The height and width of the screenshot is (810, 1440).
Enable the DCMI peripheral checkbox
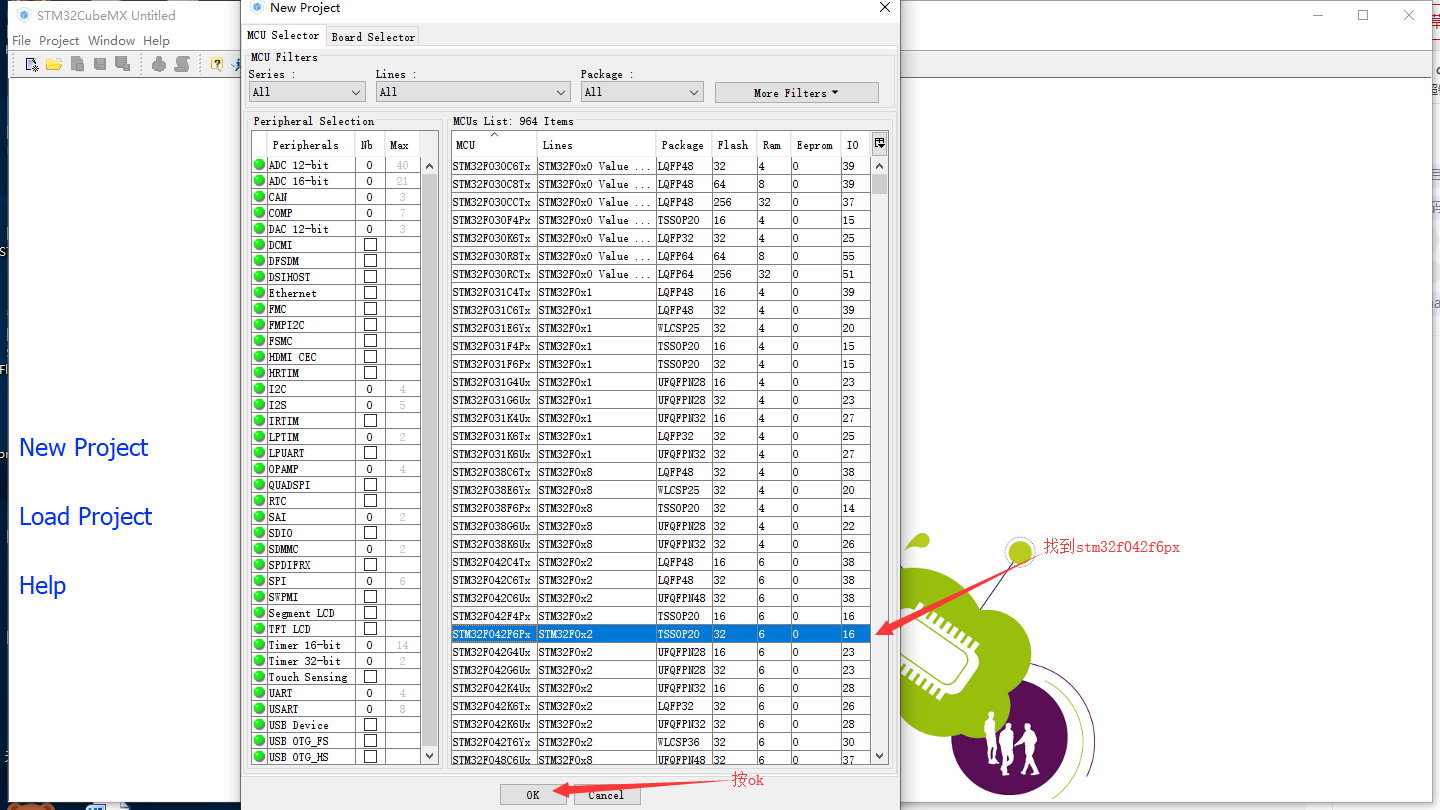point(369,244)
